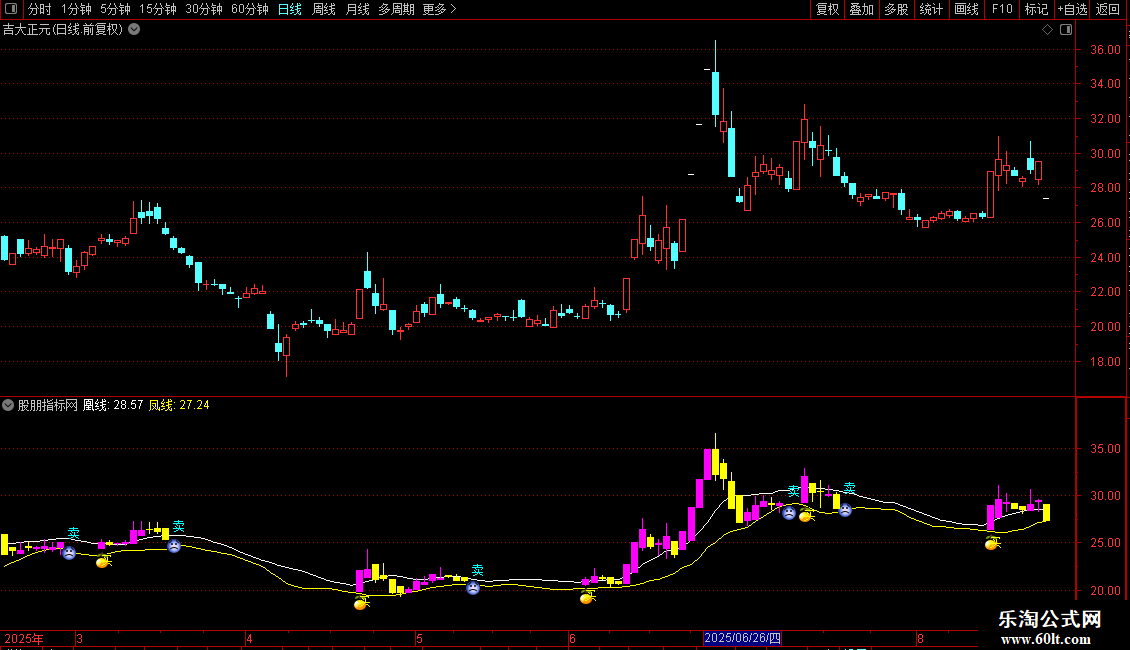Click the 36.00 price axis label
Screen dimensions: 1130x650
coord(1105,50)
